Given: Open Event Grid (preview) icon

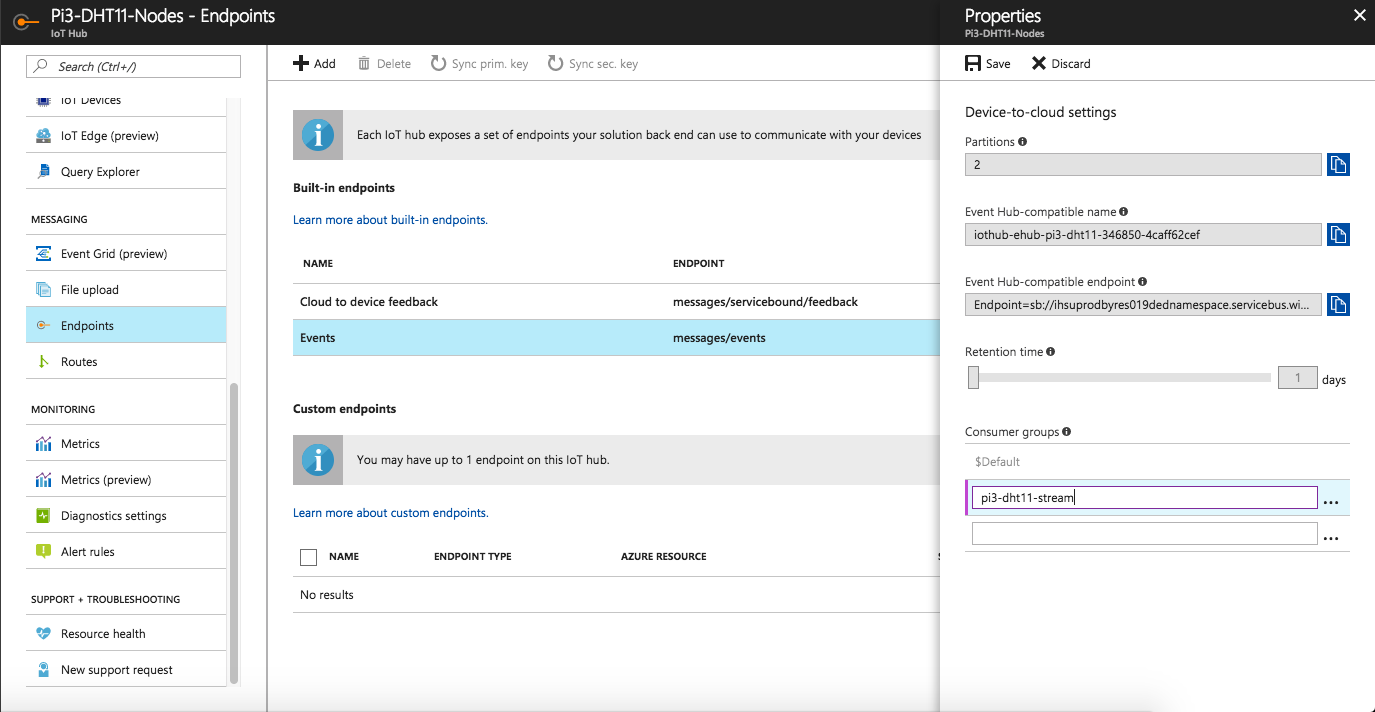Looking at the screenshot, I should click(43, 254).
